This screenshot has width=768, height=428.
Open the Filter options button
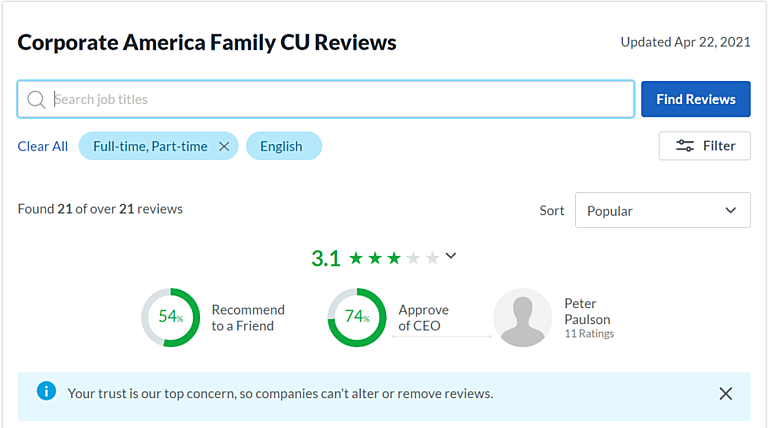(704, 146)
